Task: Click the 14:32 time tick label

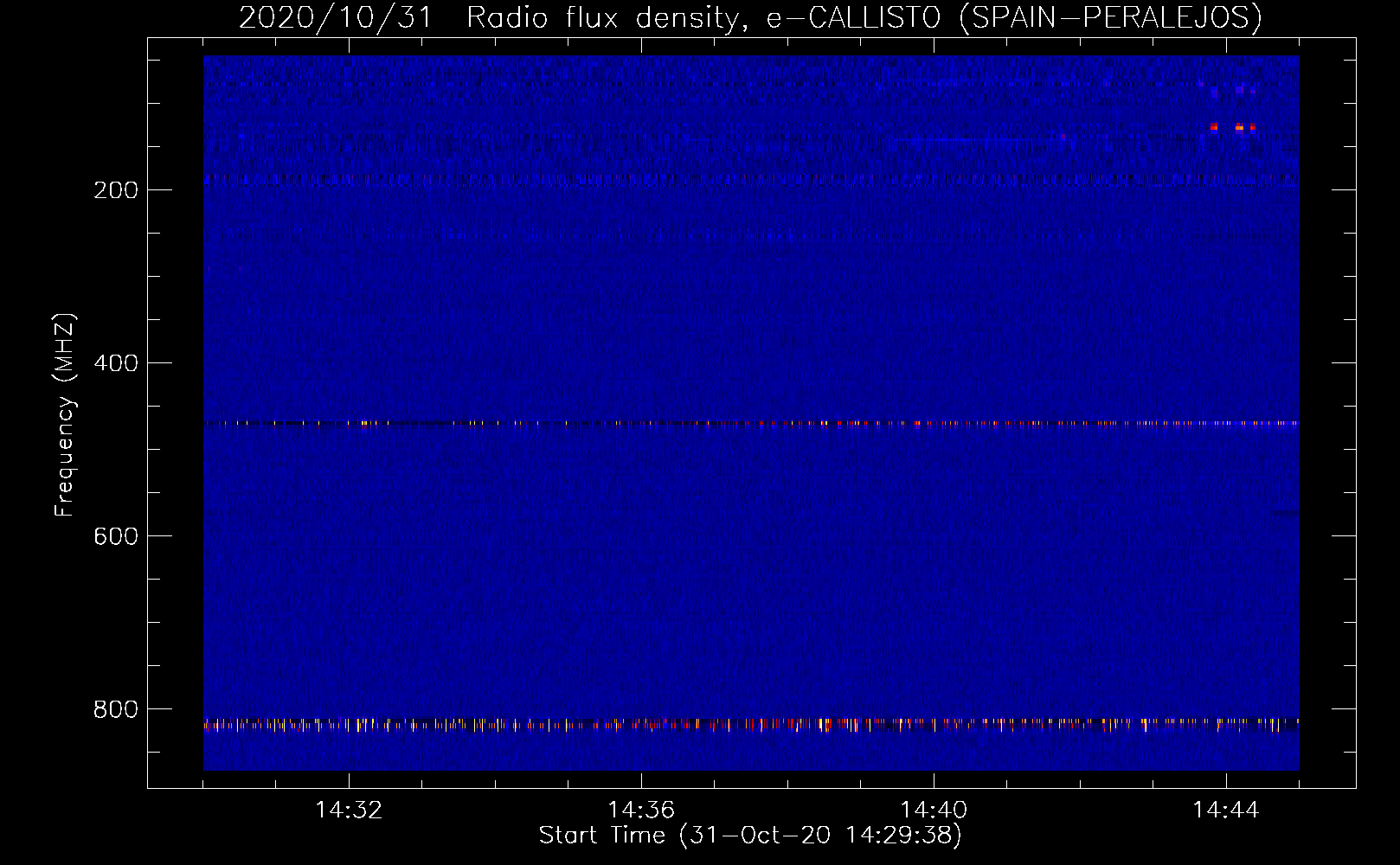Action: click(349, 811)
